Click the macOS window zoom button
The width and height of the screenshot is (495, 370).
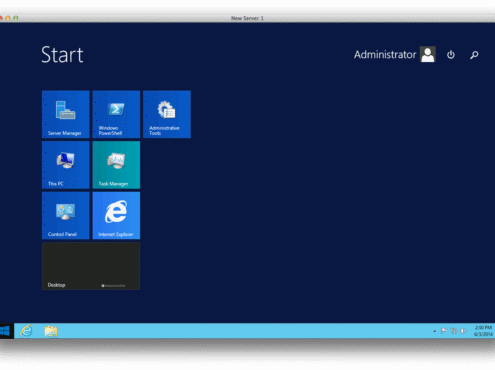[16, 18]
